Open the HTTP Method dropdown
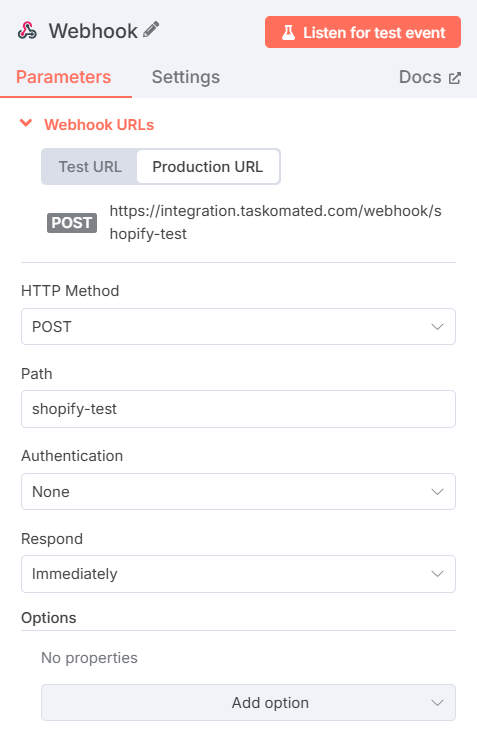This screenshot has width=477, height=756. coord(238,326)
